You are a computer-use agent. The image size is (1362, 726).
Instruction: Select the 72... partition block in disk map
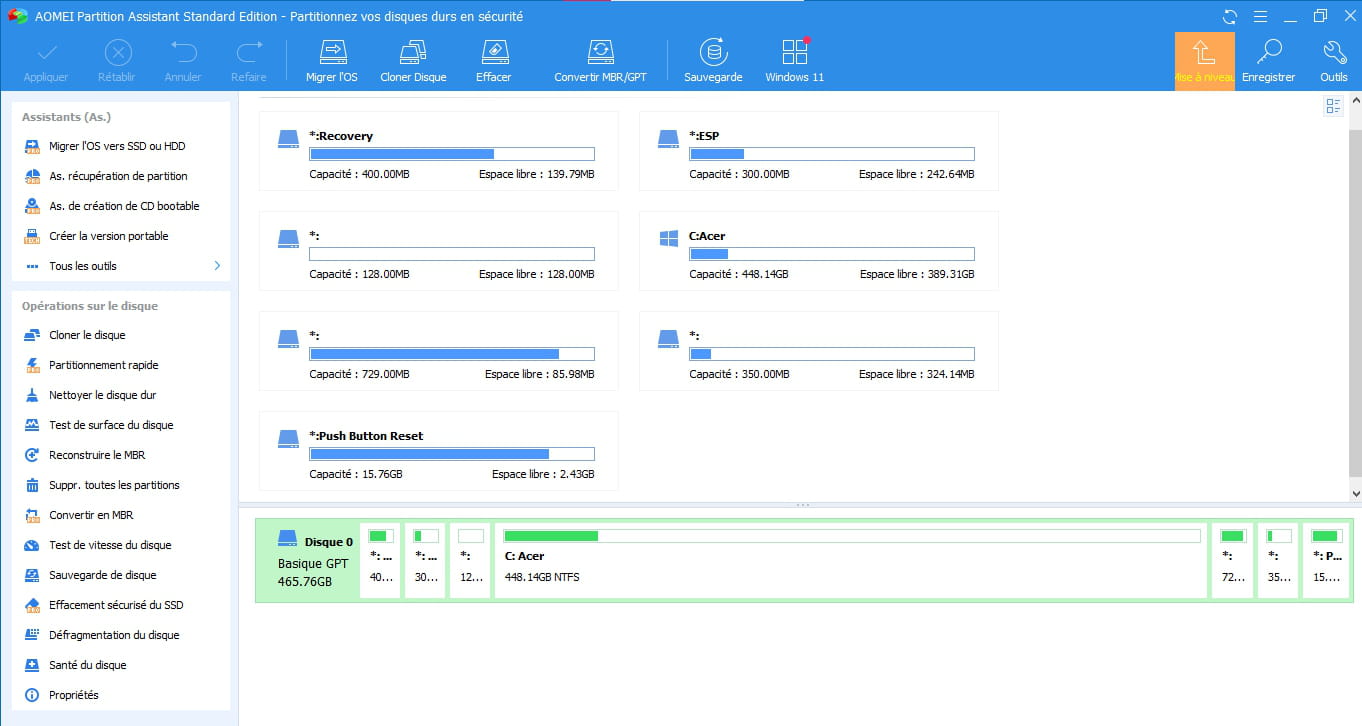click(x=1232, y=560)
